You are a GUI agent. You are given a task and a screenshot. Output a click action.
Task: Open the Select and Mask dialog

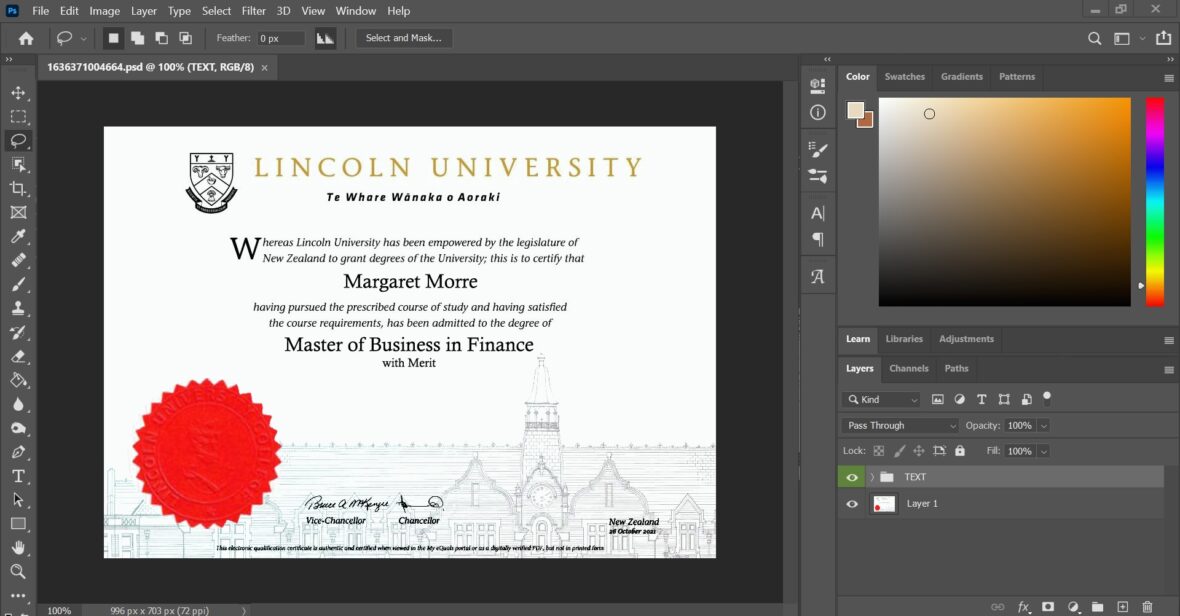coord(404,37)
